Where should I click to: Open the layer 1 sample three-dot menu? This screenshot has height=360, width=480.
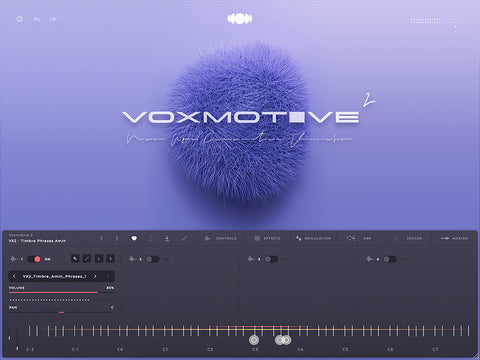coord(108,276)
